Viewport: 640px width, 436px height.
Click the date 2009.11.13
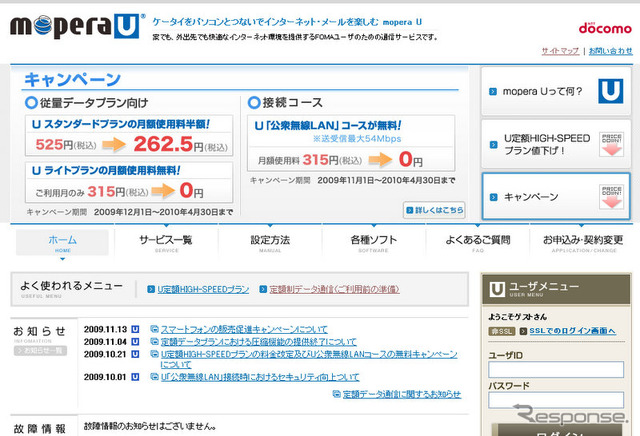(x=105, y=329)
